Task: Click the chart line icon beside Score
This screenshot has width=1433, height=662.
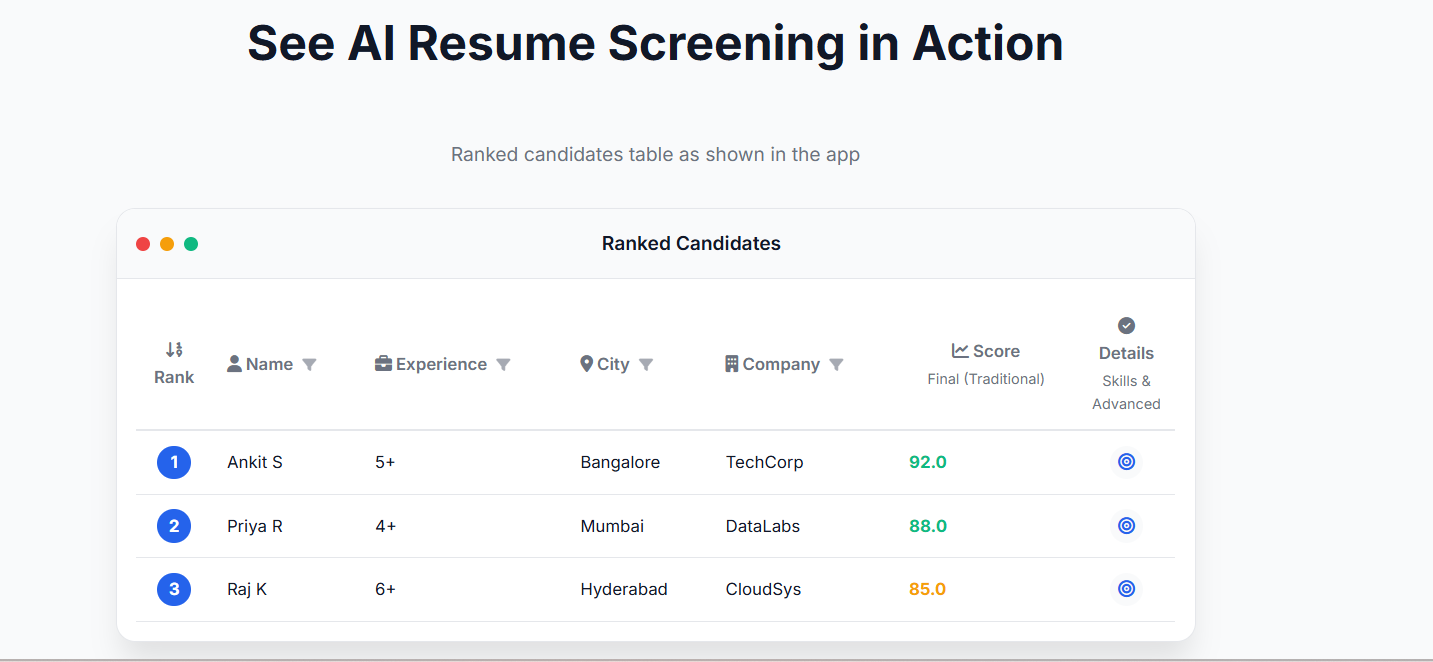Action: pyautogui.click(x=960, y=351)
